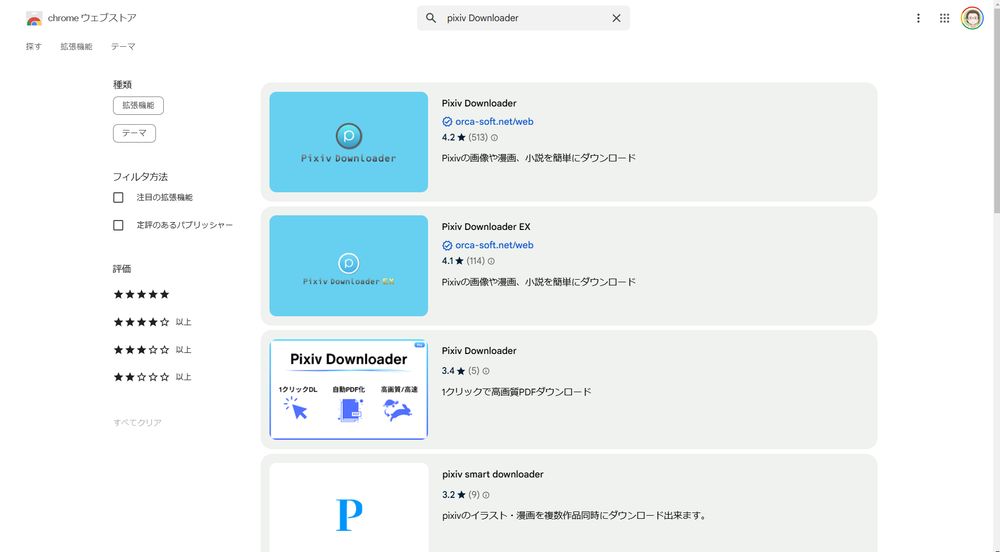Open the Pixiv Downloader EX thumbnail
Screen dimensions: 1000x552
(x=349, y=266)
